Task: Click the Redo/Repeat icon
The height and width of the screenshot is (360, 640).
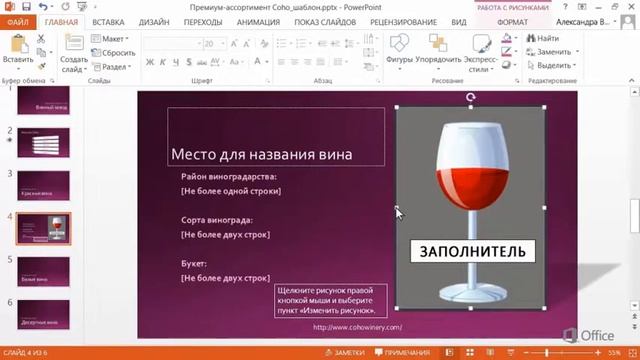Action: (x=65, y=7)
